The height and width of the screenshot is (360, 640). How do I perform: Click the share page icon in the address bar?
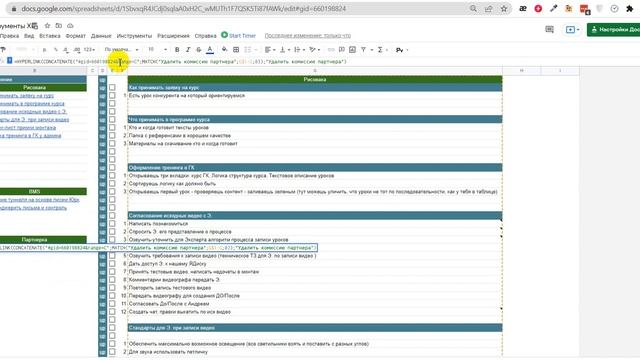tap(489, 9)
